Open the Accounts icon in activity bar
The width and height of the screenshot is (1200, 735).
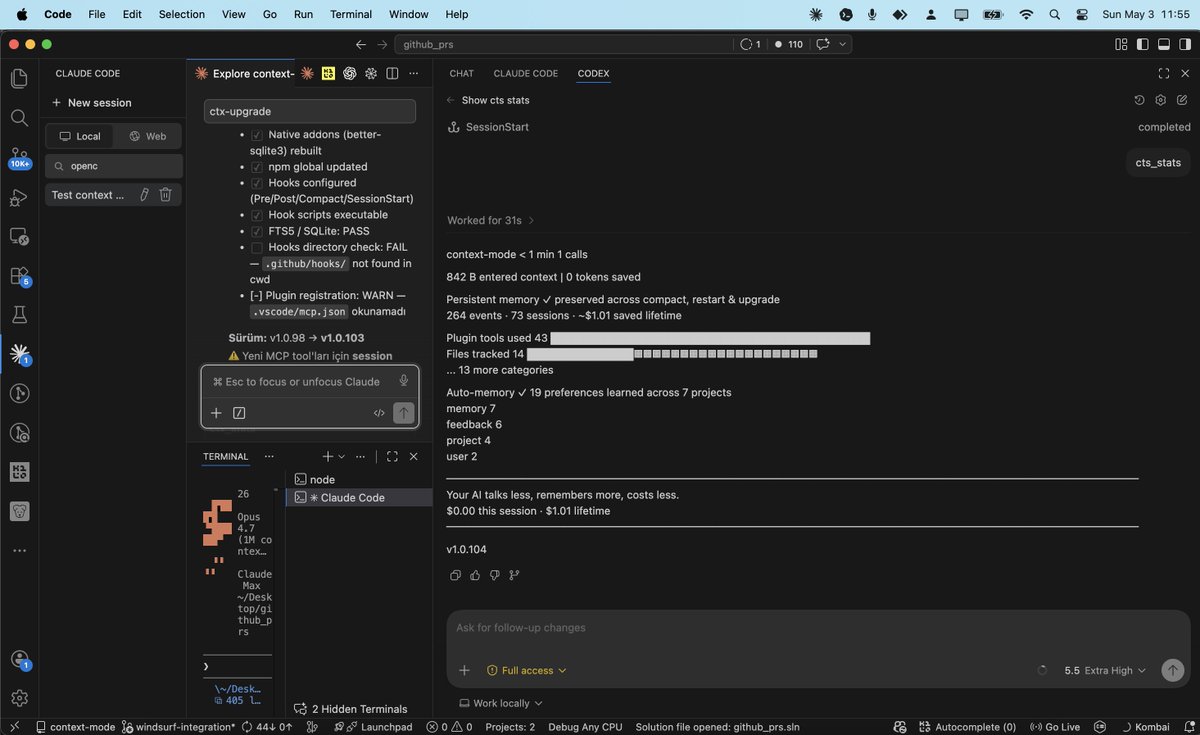(x=19, y=659)
